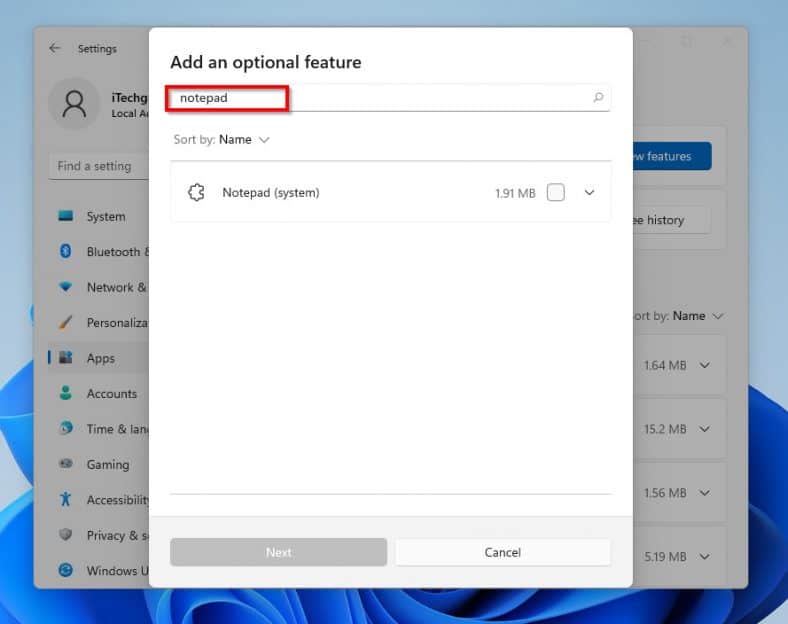
Task: Open Network settings category
Action: [99, 287]
